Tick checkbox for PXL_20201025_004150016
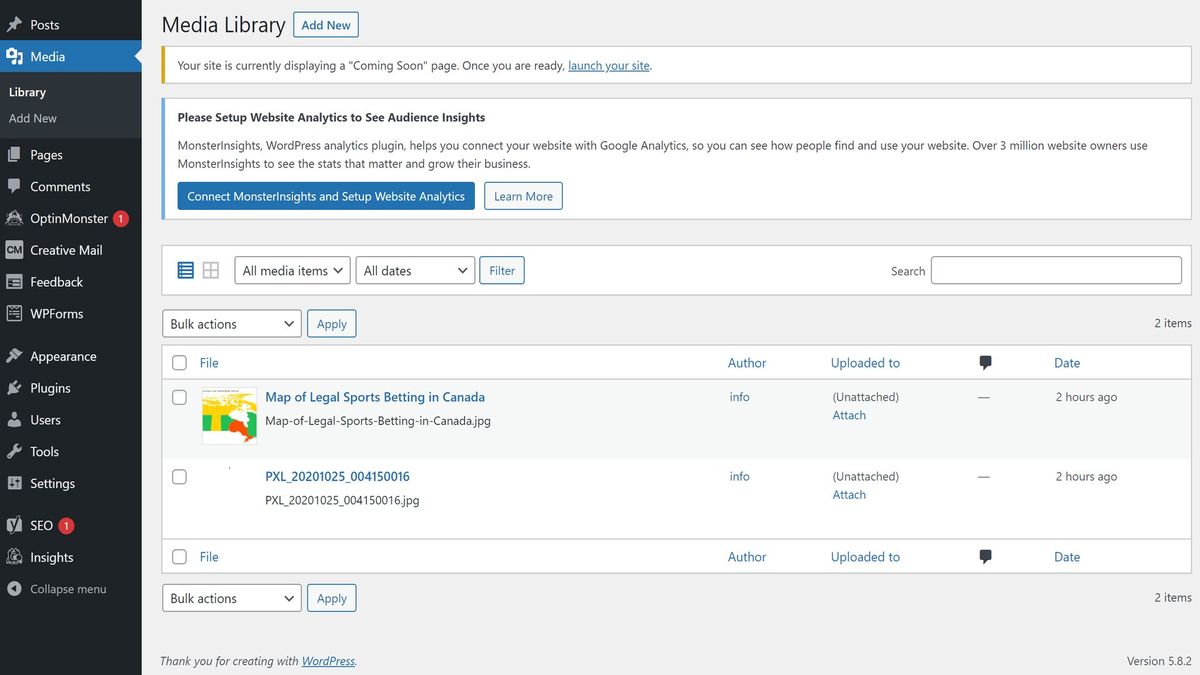 tap(179, 477)
